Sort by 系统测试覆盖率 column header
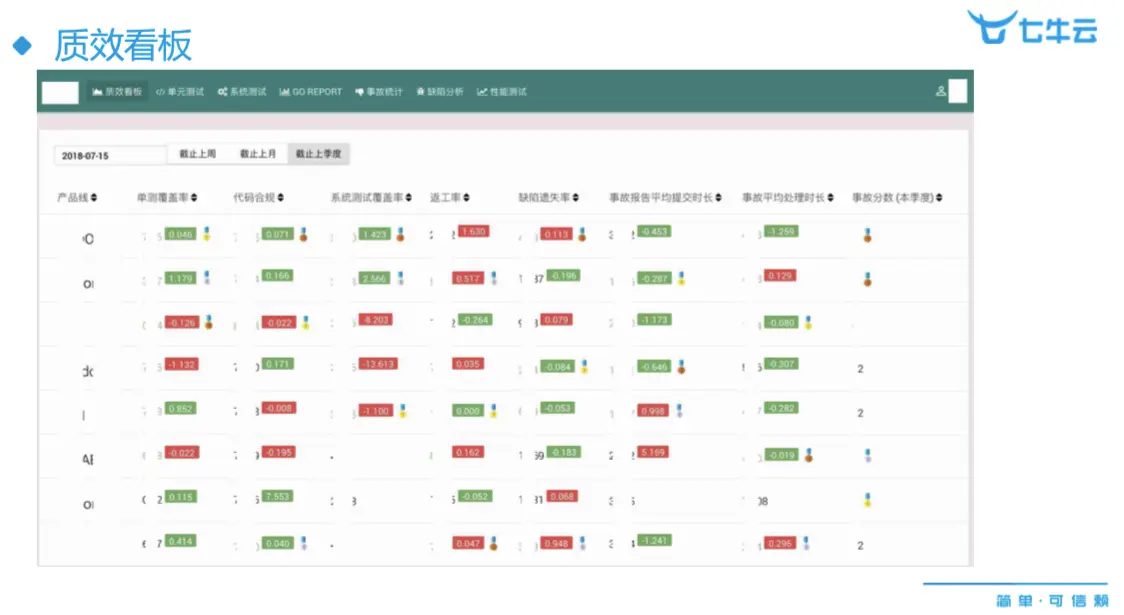Screen dimensions: 1124x615 click(371, 197)
